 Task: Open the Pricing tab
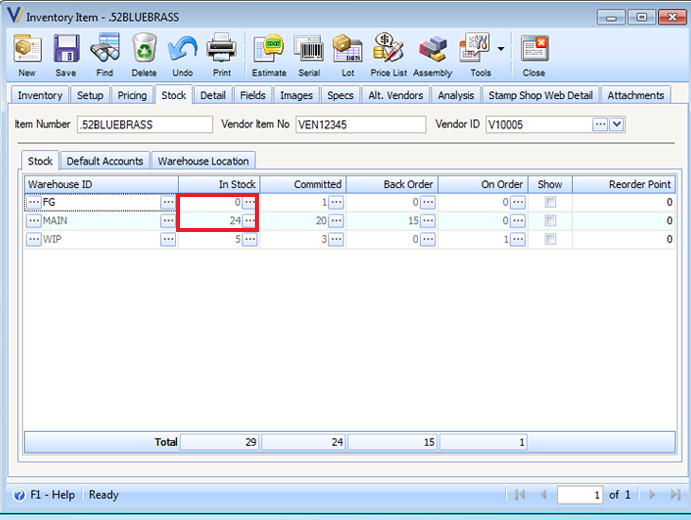pos(132,95)
